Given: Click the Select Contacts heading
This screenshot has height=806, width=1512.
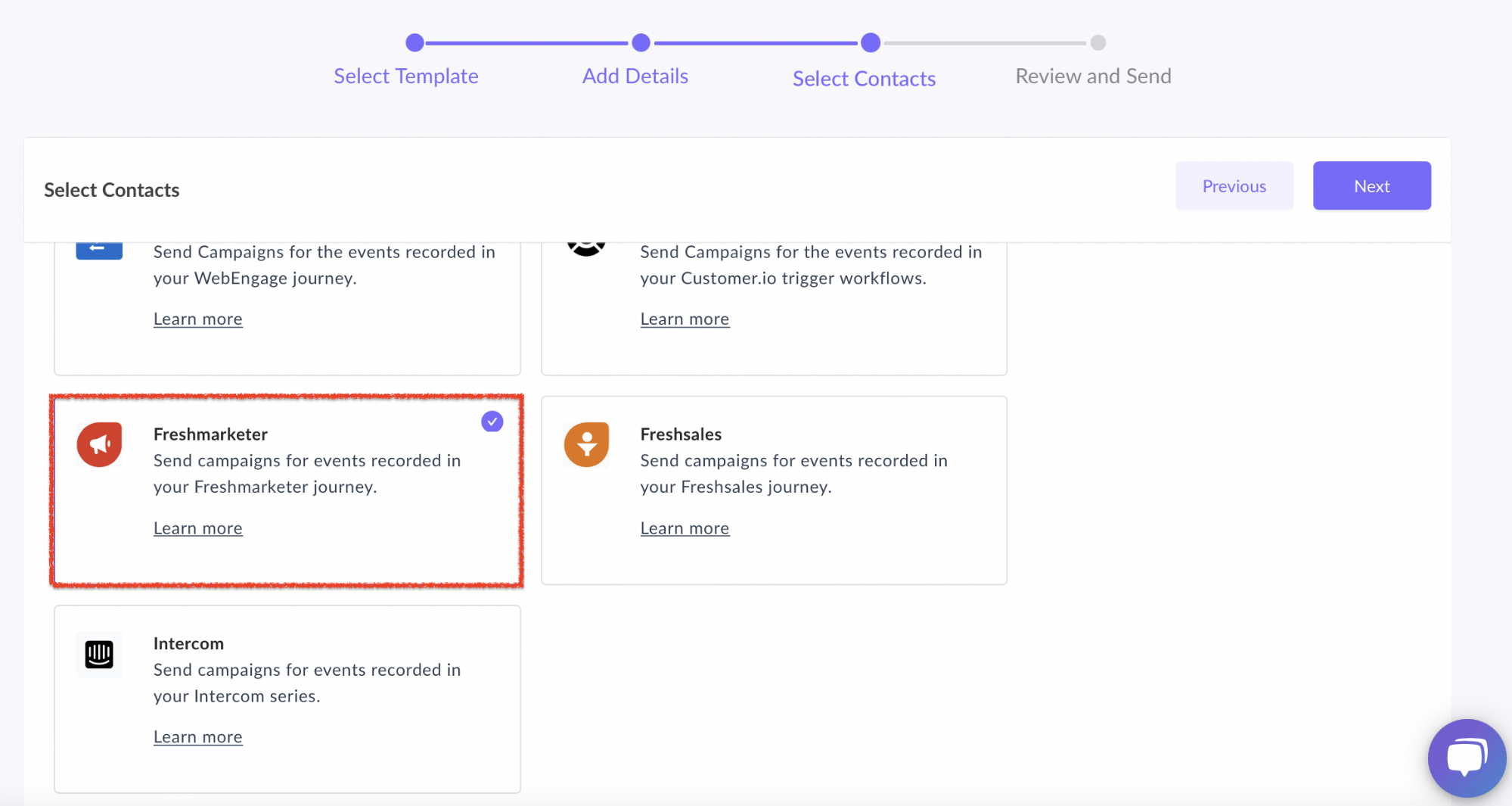Looking at the screenshot, I should [112, 190].
